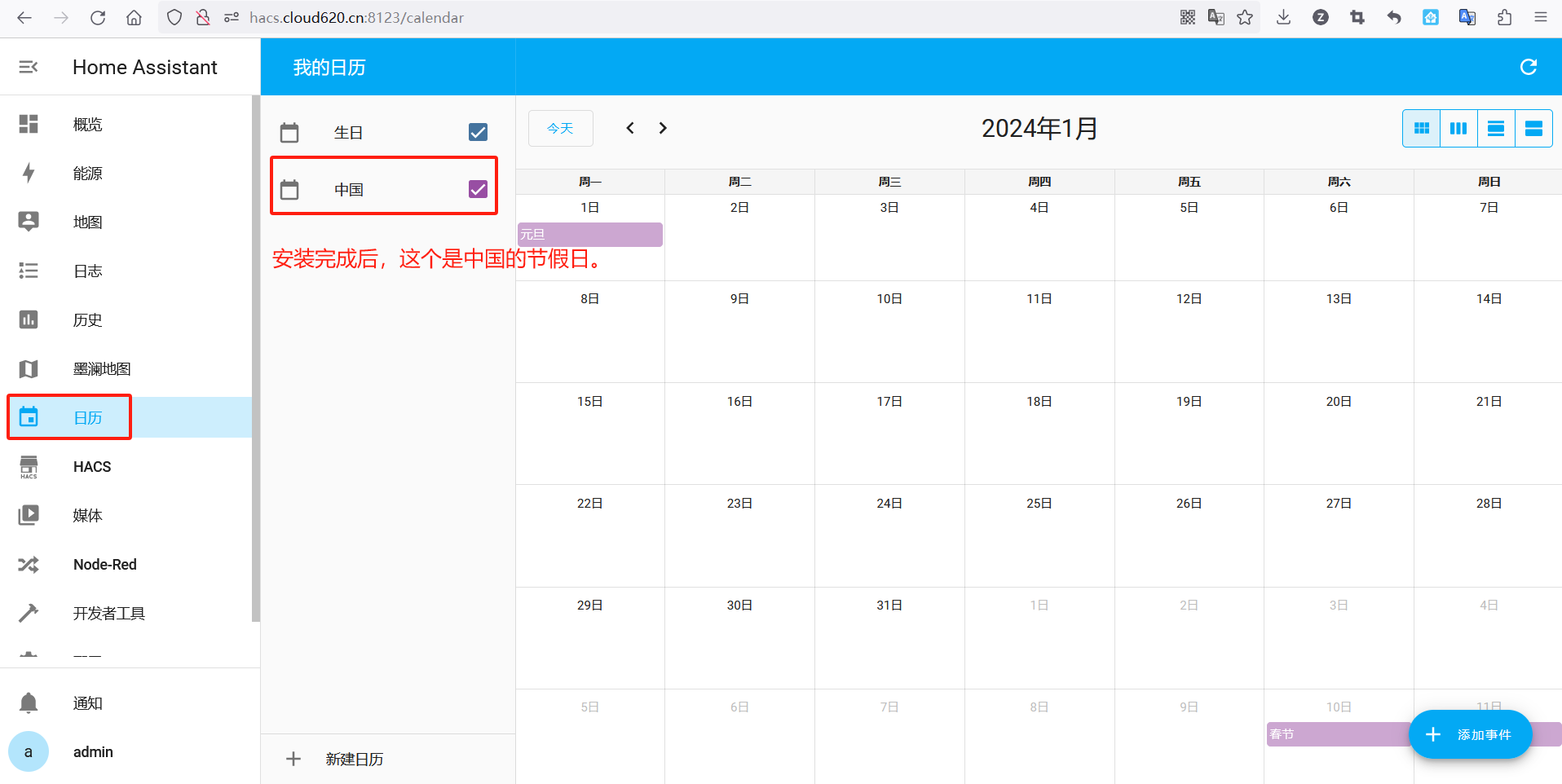
Task: Click the calendar refresh icon
Action: (1529, 67)
